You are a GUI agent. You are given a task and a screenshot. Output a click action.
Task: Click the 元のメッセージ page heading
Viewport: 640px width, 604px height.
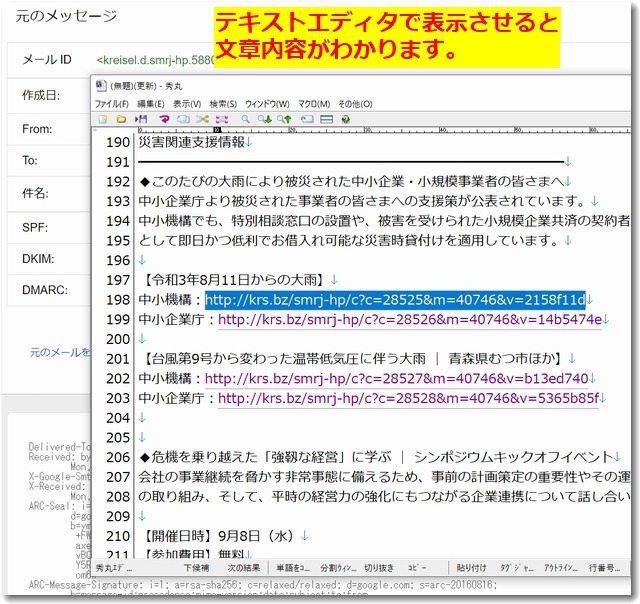[x=66, y=16]
